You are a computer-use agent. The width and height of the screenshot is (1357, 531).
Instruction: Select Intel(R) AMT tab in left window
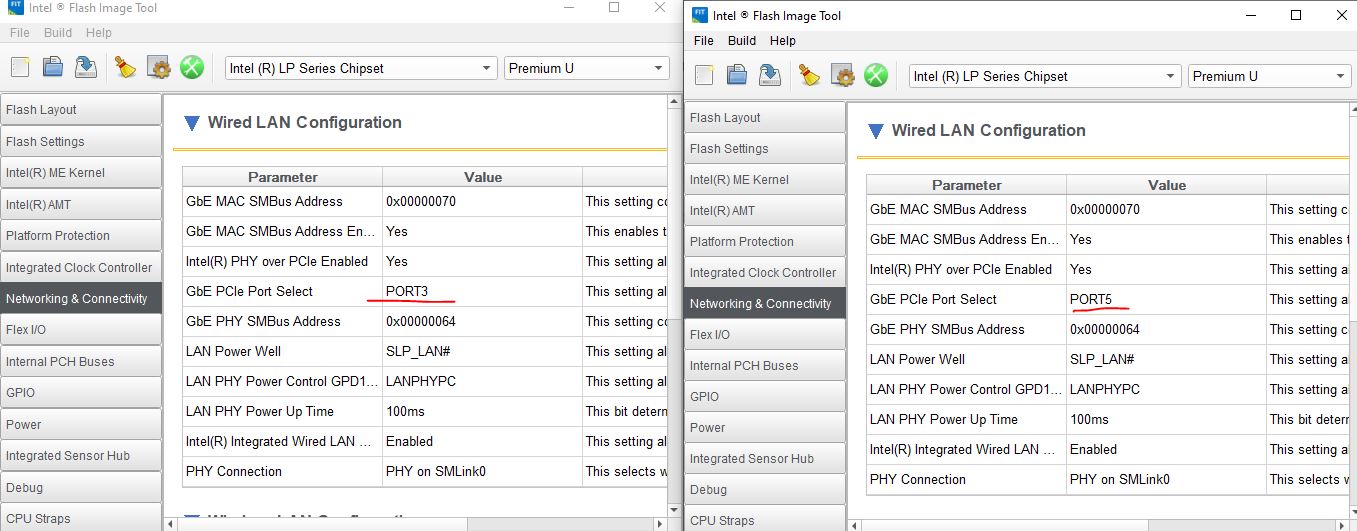(x=80, y=204)
